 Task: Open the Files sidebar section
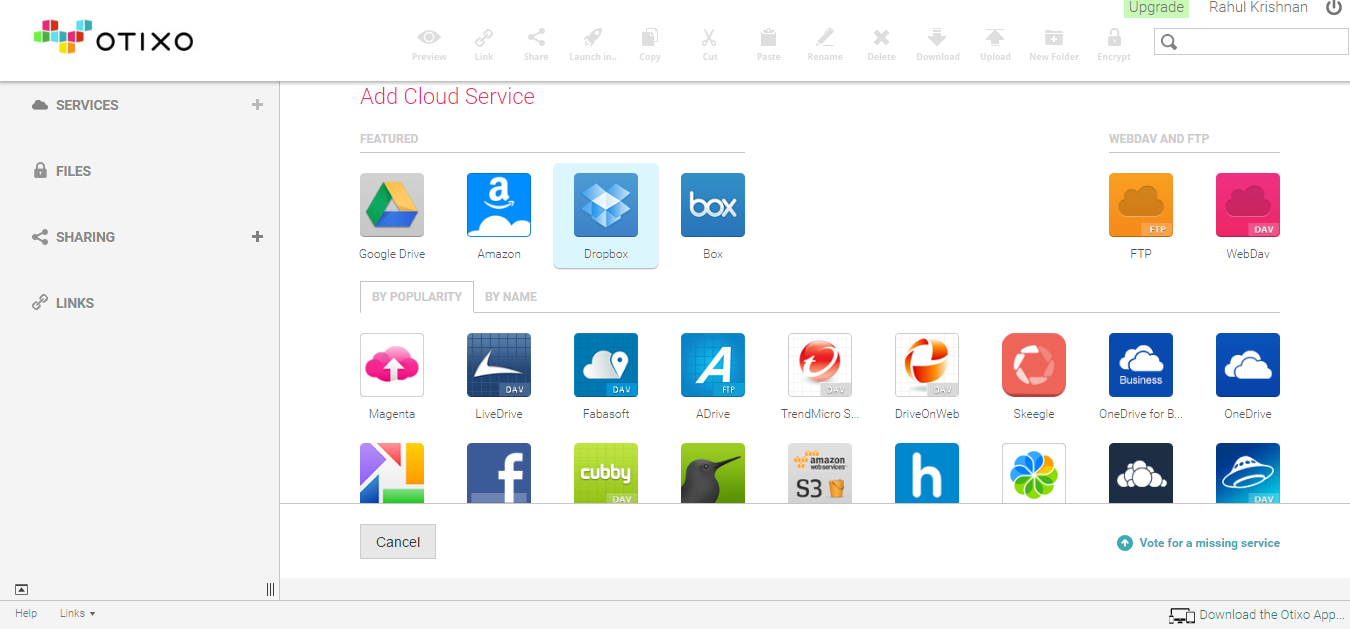click(x=73, y=171)
